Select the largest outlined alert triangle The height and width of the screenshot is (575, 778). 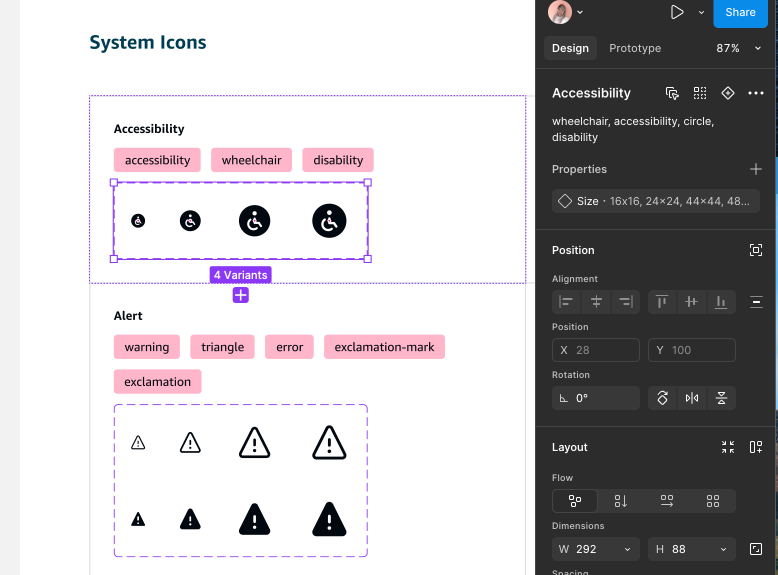click(329, 443)
